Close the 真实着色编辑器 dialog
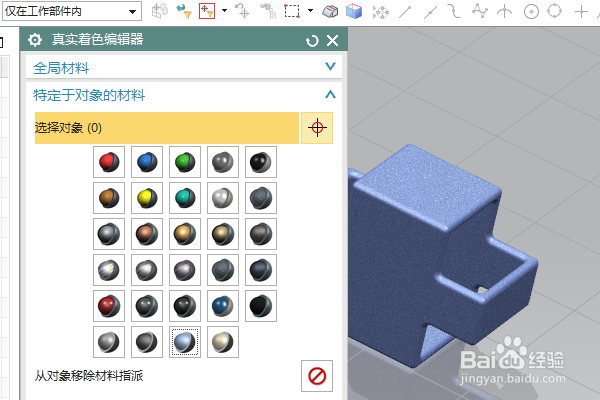 333,40
